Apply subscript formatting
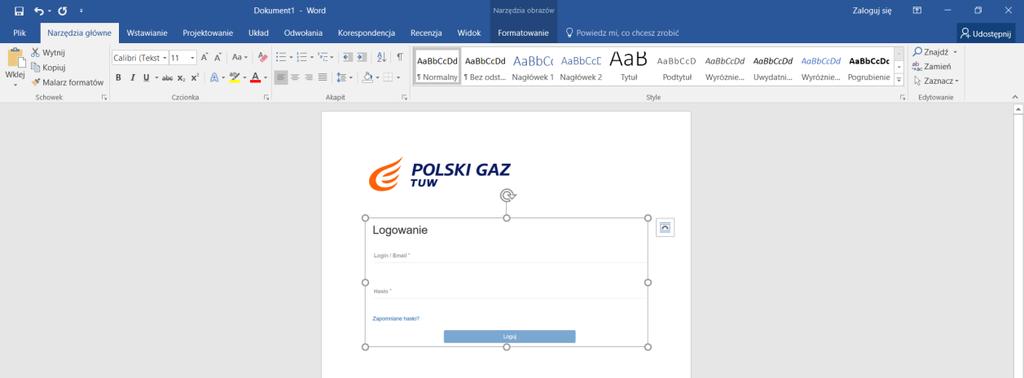 point(182,78)
